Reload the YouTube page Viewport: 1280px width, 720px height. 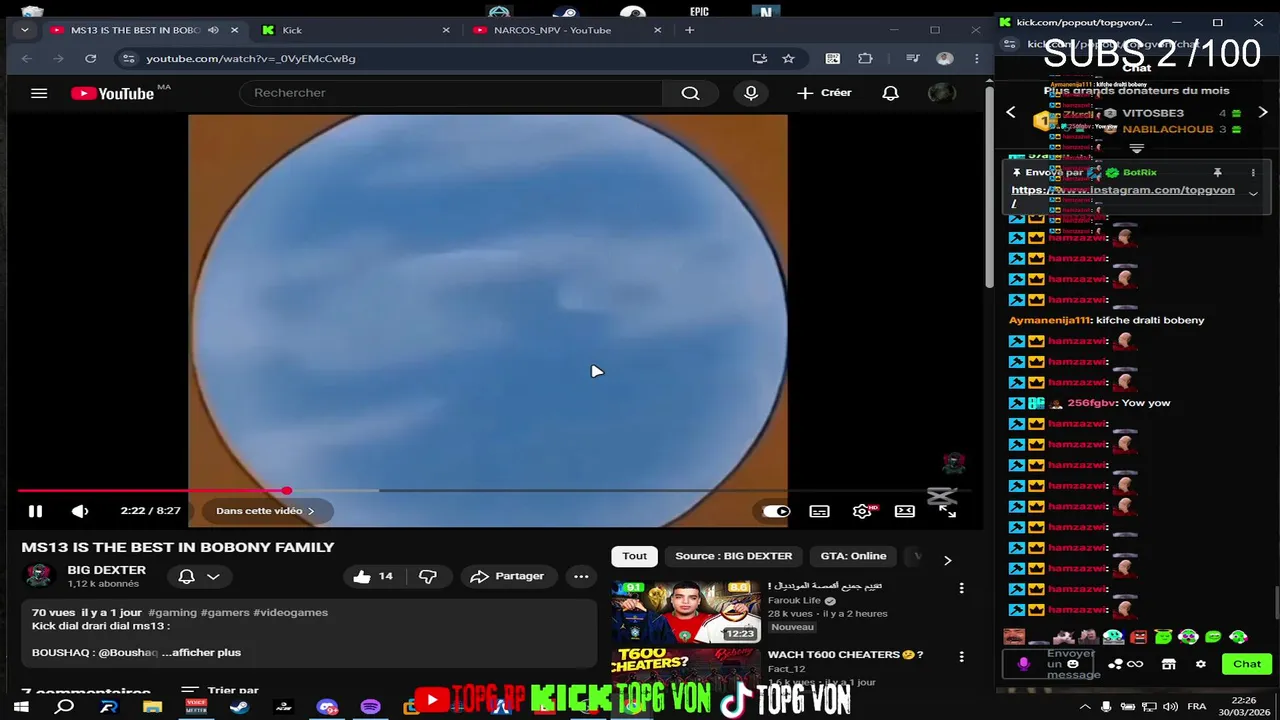click(x=90, y=59)
